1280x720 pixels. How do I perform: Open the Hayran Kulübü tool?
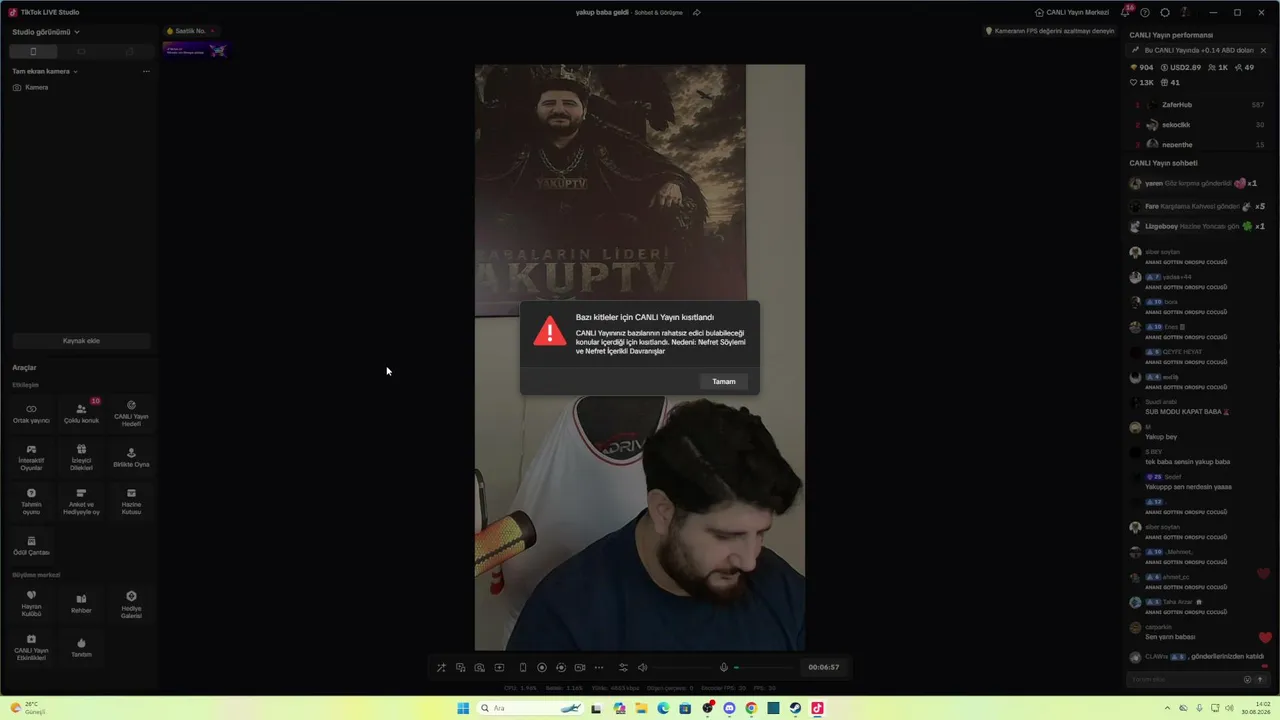(x=31, y=603)
